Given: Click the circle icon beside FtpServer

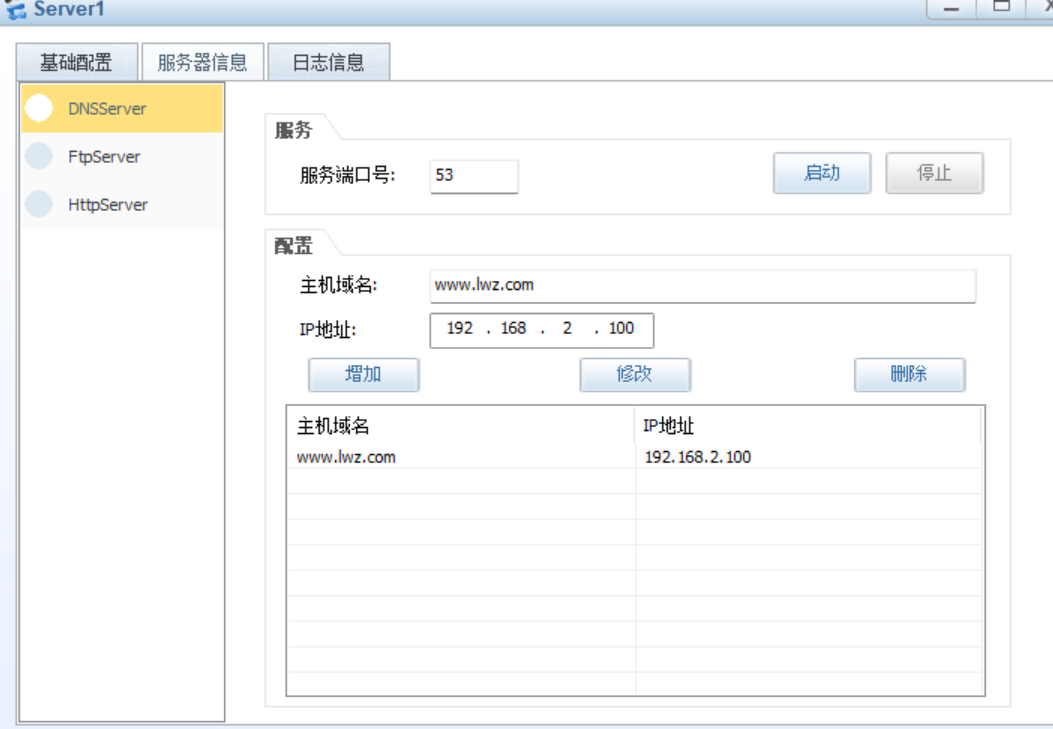Looking at the screenshot, I should click(x=39, y=156).
